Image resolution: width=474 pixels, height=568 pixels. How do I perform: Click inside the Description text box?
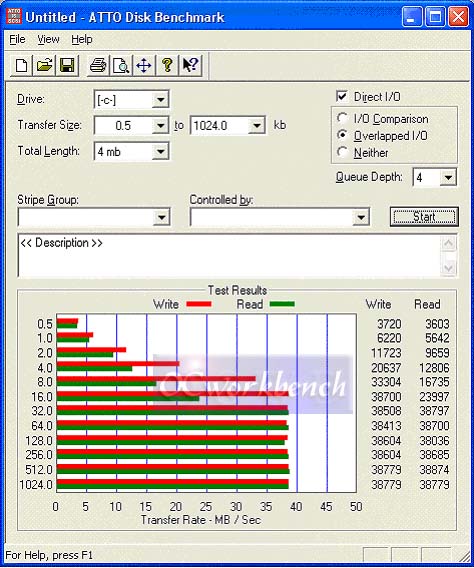230,256
